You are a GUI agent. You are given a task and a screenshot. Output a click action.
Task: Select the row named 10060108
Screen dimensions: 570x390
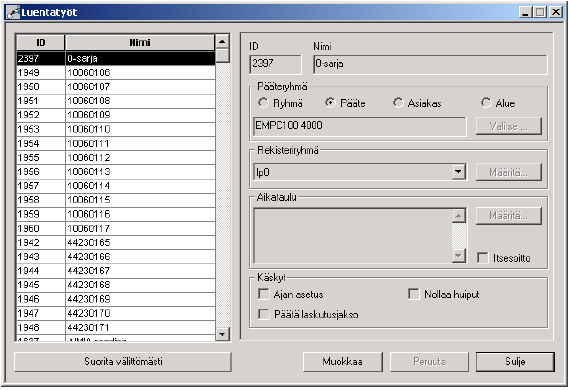click(116, 101)
